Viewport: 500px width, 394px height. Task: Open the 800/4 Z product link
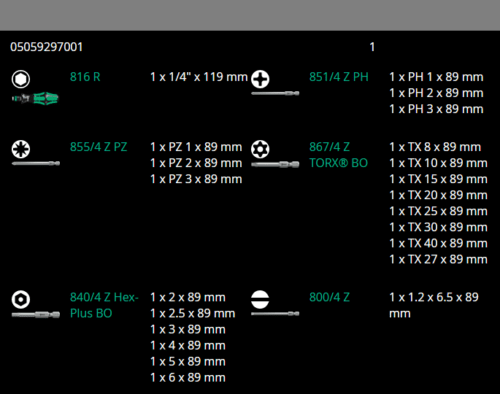tap(329, 297)
